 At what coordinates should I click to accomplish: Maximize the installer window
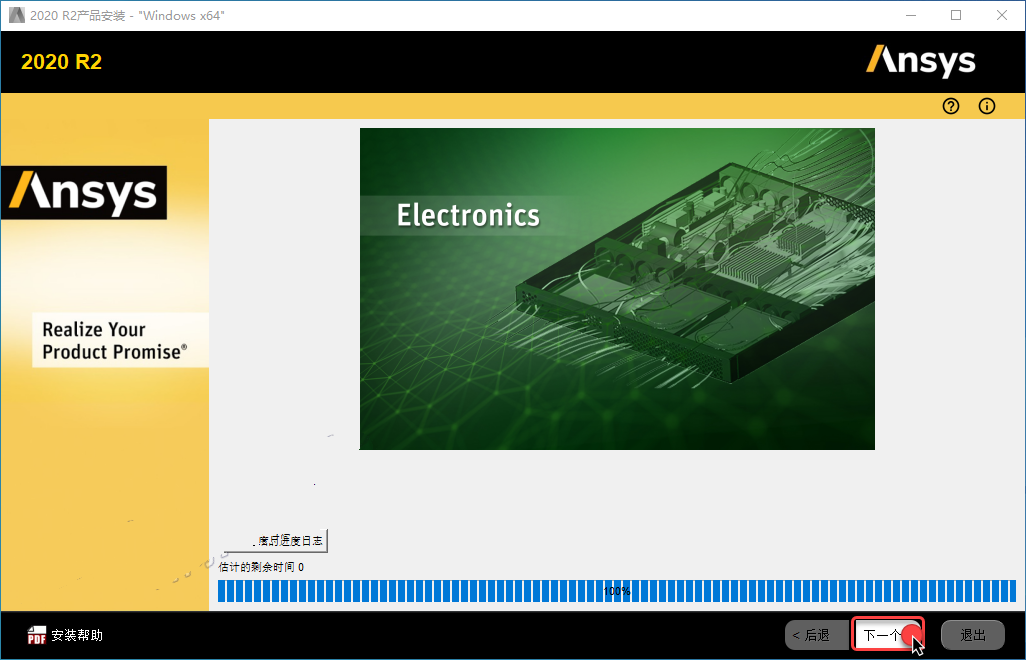[956, 15]
